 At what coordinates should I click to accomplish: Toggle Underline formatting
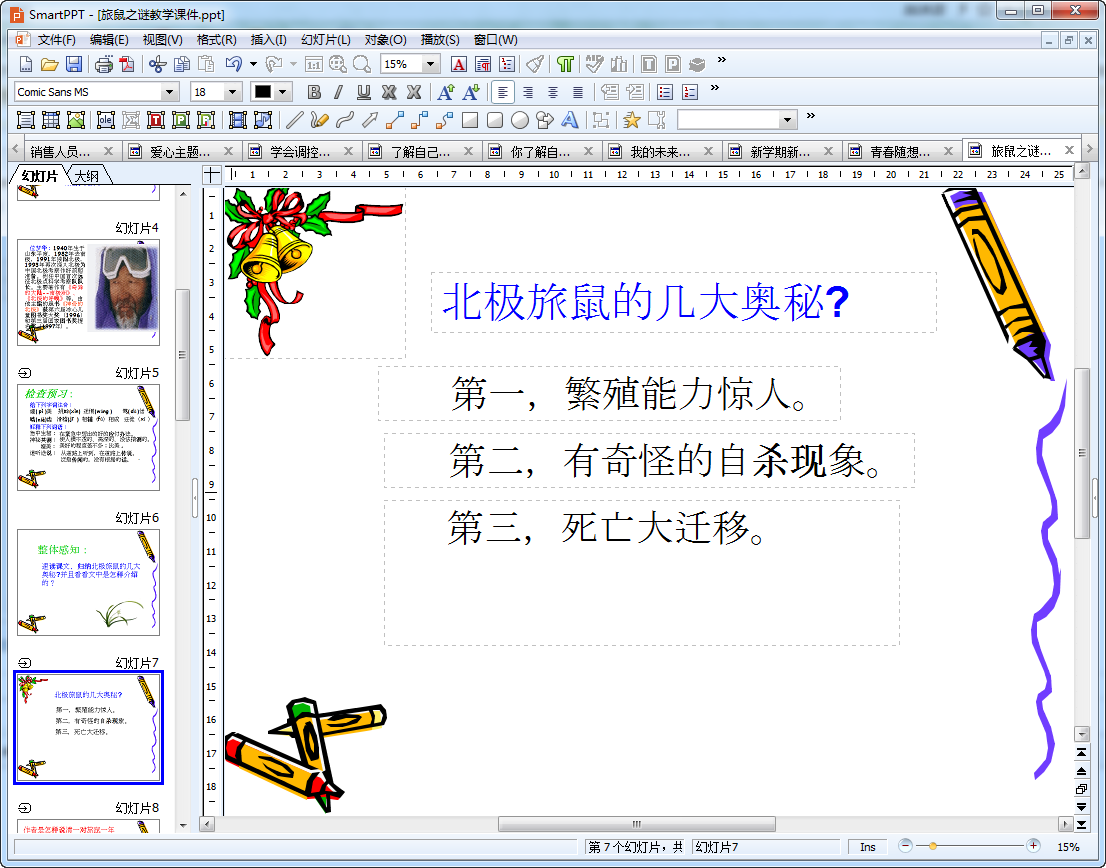click(x=364, y=92)
